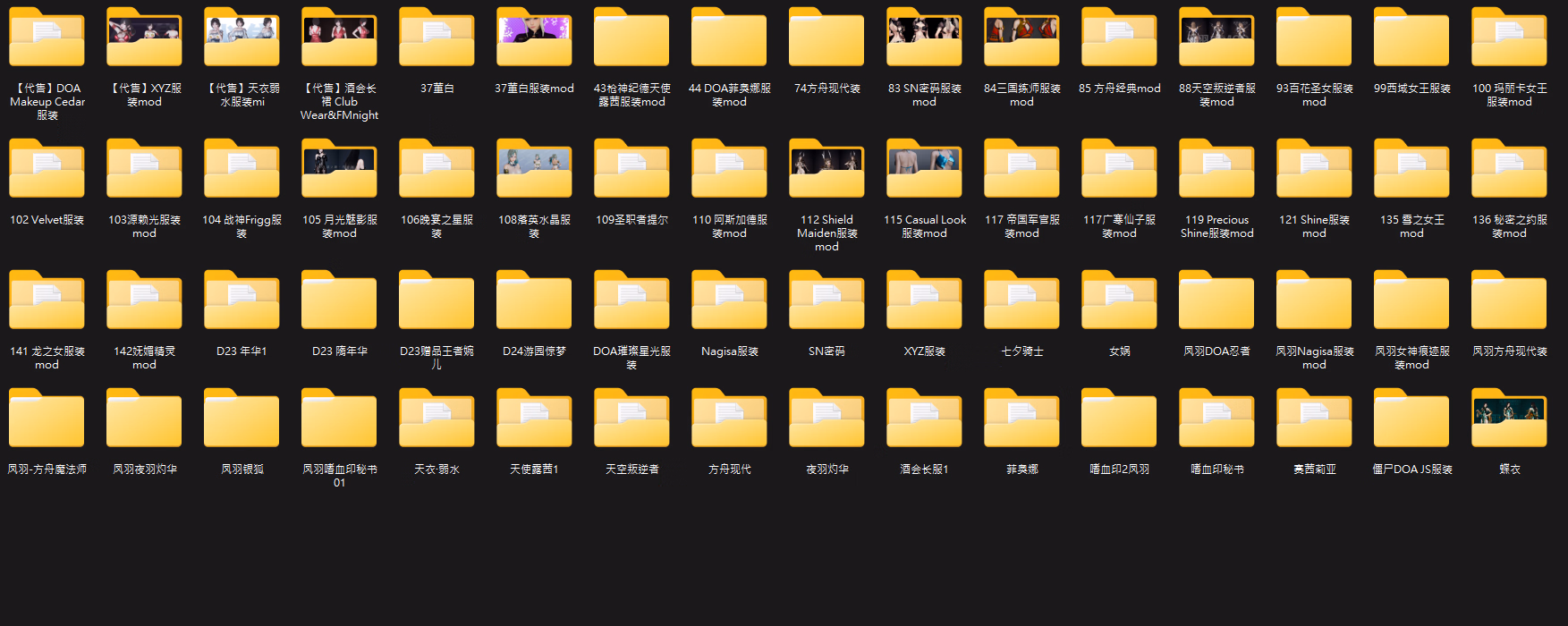Open the 100 玛丽卡女王服装mod folder
Image resolution: width=1568 pixels, height=626 pixels.
click(1509, 38)
